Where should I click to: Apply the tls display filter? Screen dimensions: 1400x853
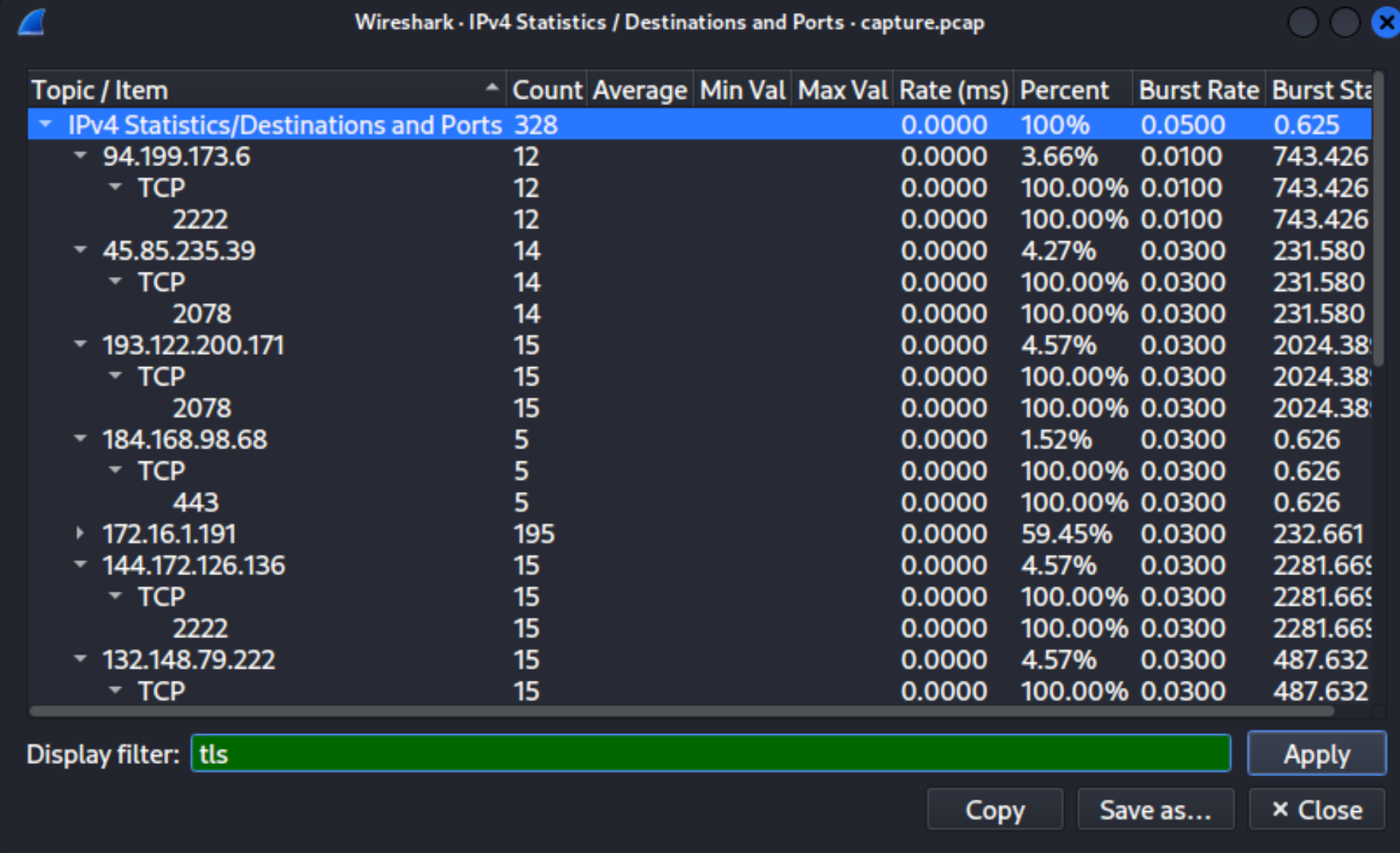coord(1316,753)
